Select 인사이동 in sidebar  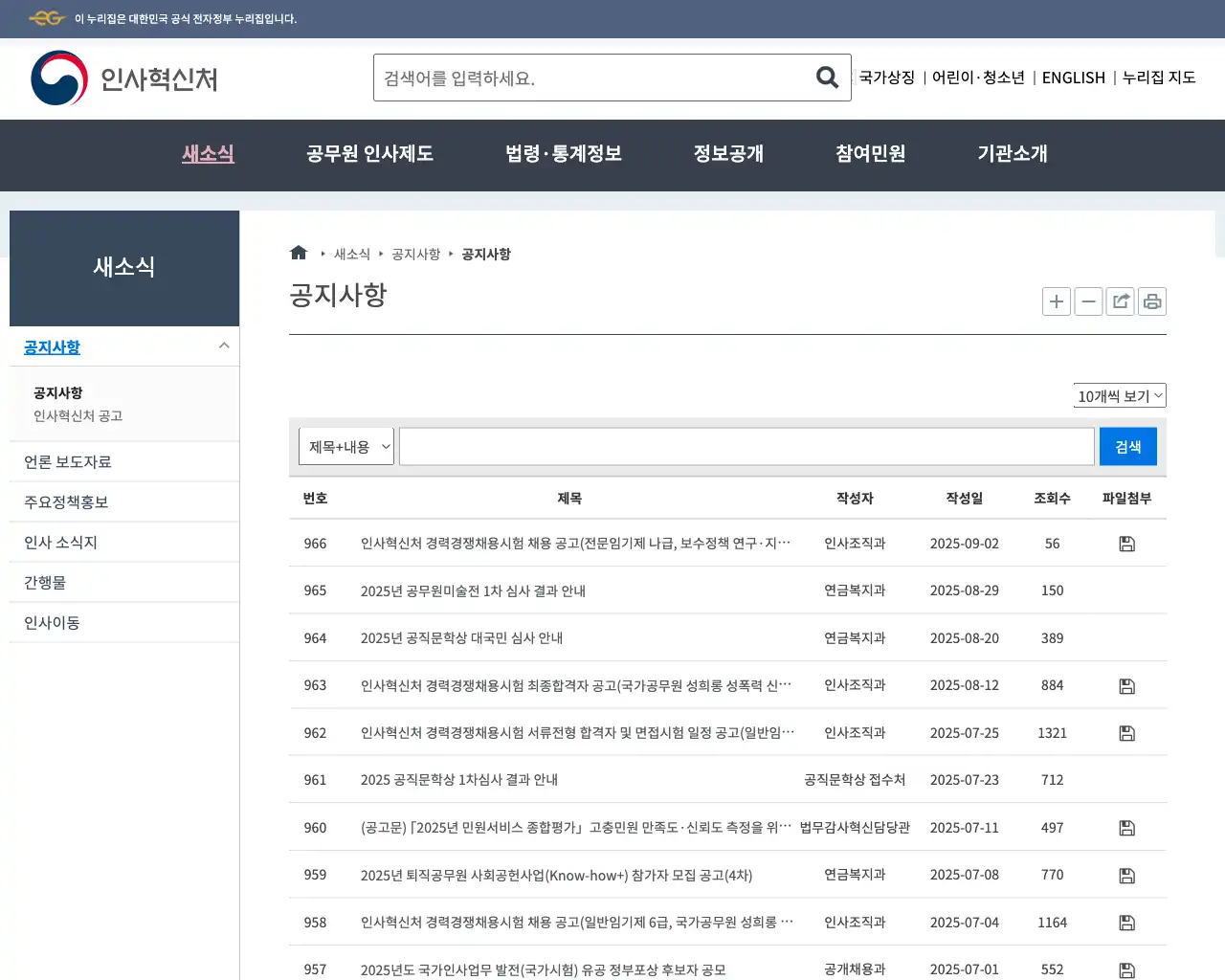pos(124,622)
